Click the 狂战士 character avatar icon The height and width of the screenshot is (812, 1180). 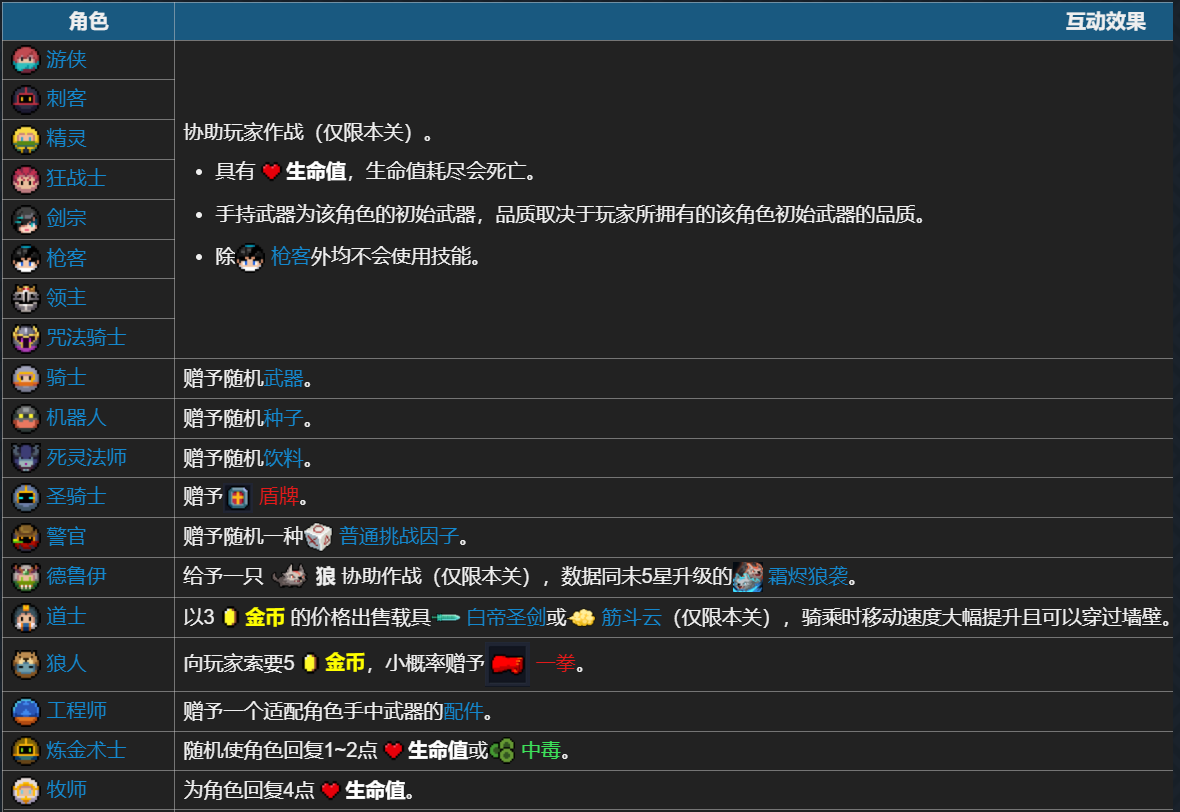pyautogui.click(x=26, y=179)
